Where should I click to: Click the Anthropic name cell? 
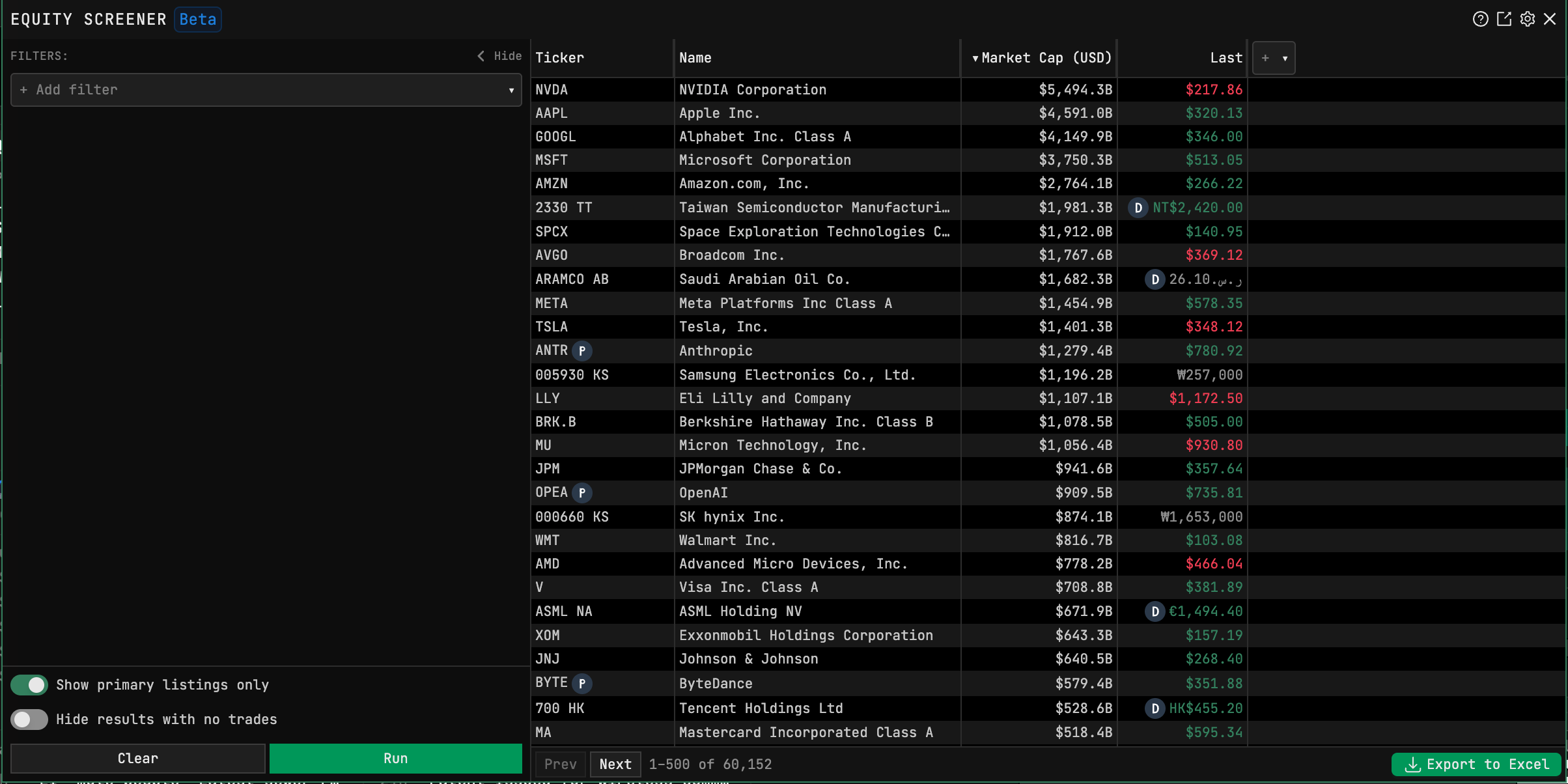(x=817, y=351)
